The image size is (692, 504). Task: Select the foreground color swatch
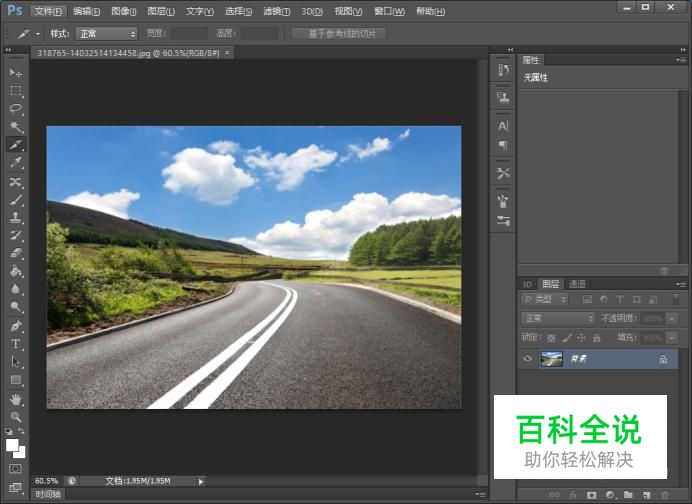(12, 445)
